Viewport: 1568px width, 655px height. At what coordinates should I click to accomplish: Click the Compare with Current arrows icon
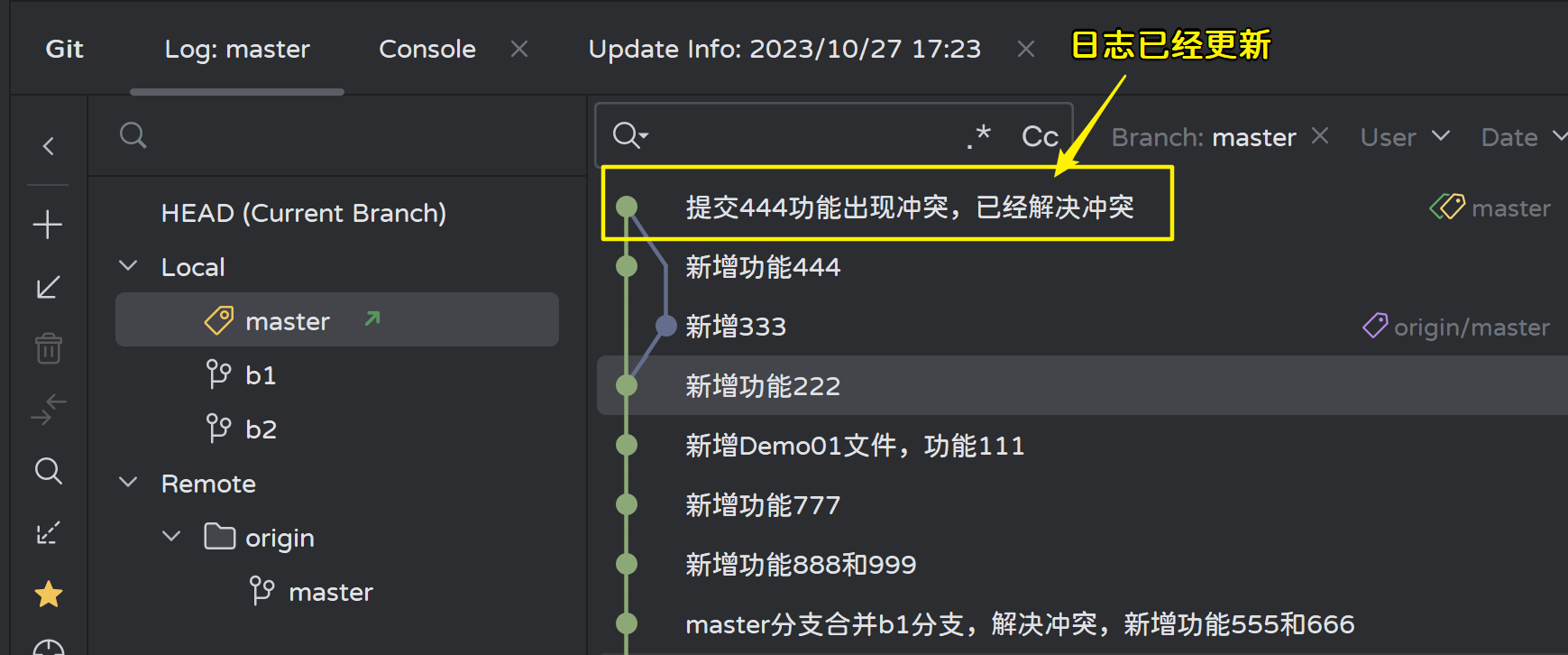tap(48, 410)
